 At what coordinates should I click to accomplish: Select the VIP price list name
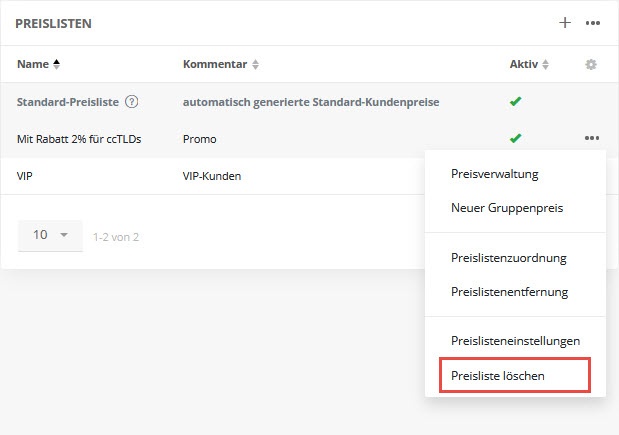tap(24, 176)
